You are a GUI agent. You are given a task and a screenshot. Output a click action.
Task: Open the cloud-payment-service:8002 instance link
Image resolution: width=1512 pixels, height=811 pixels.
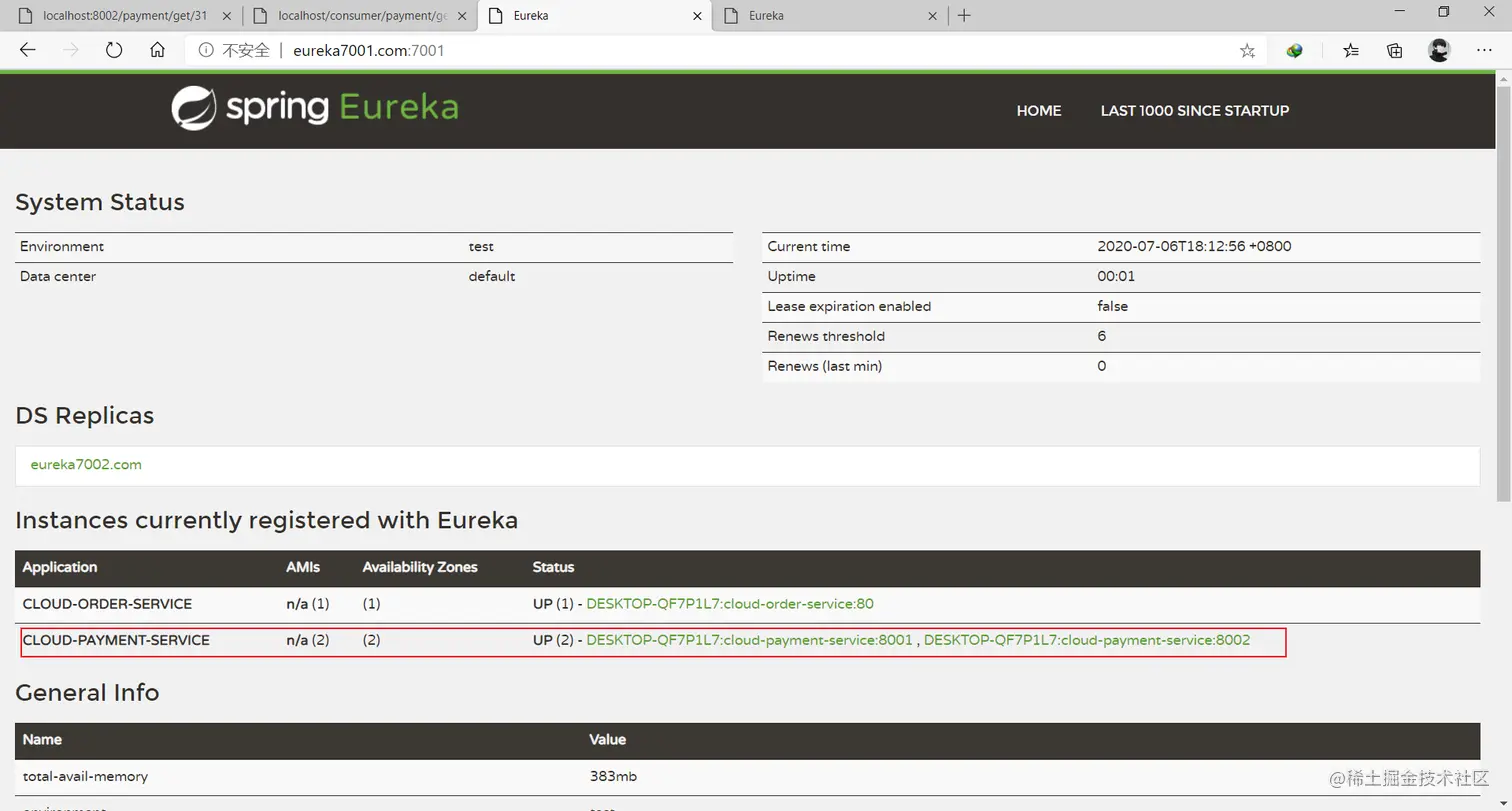click(x=1087, y=640)
